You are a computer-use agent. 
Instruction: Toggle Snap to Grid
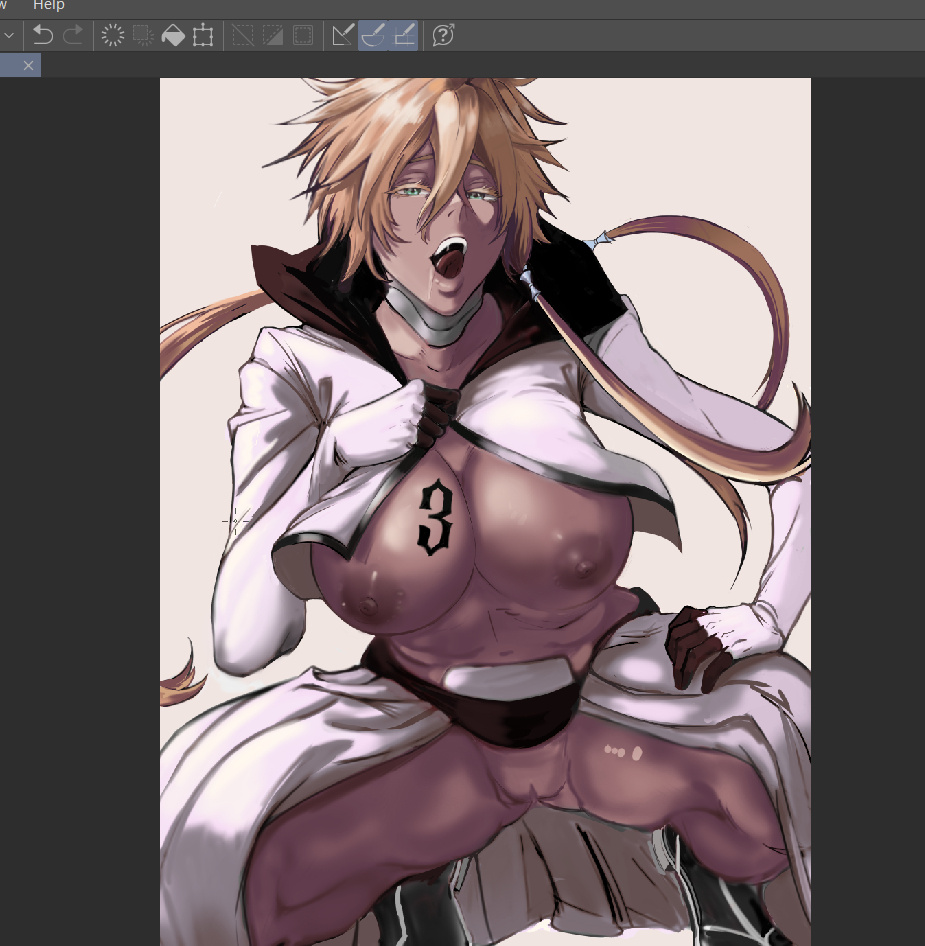pyautogui.click(x=403, y=35)
